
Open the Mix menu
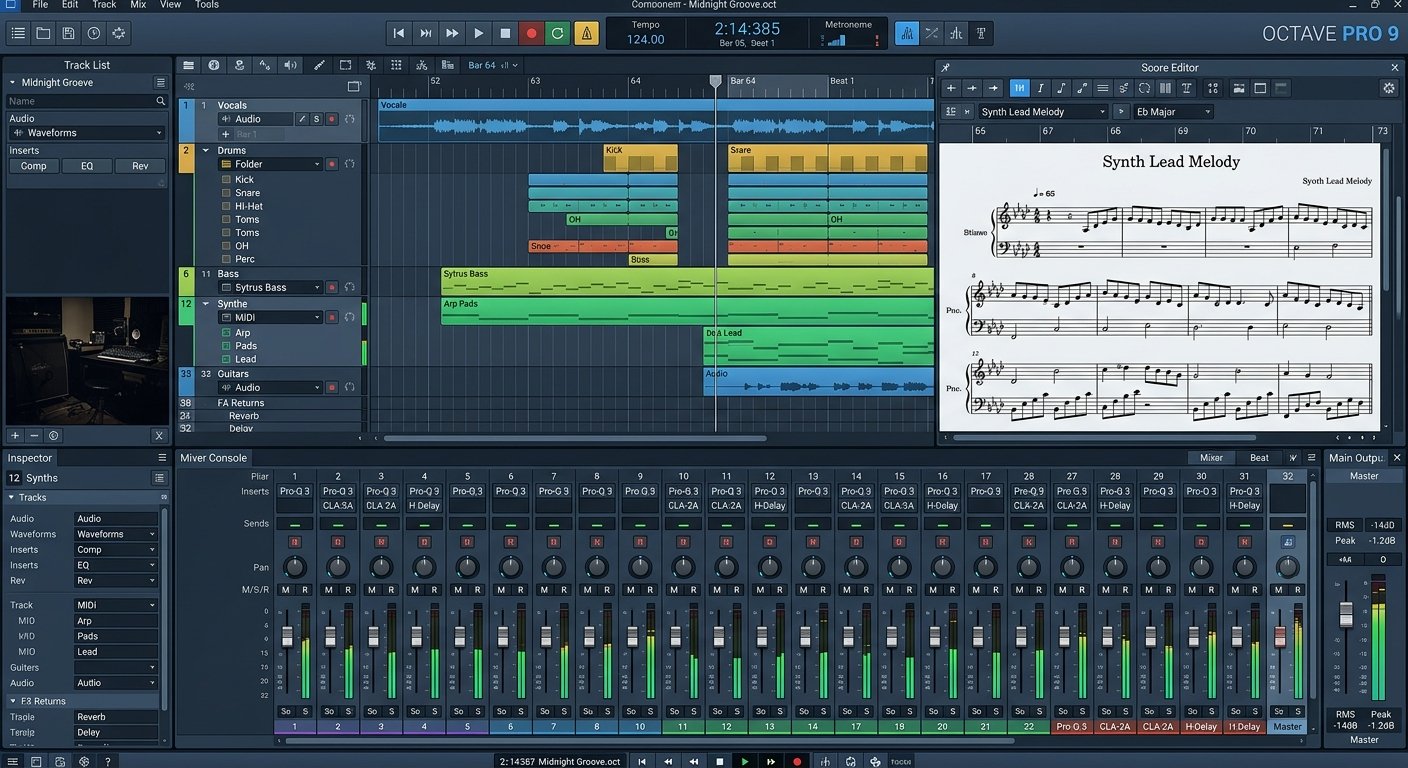coord(138,5)
